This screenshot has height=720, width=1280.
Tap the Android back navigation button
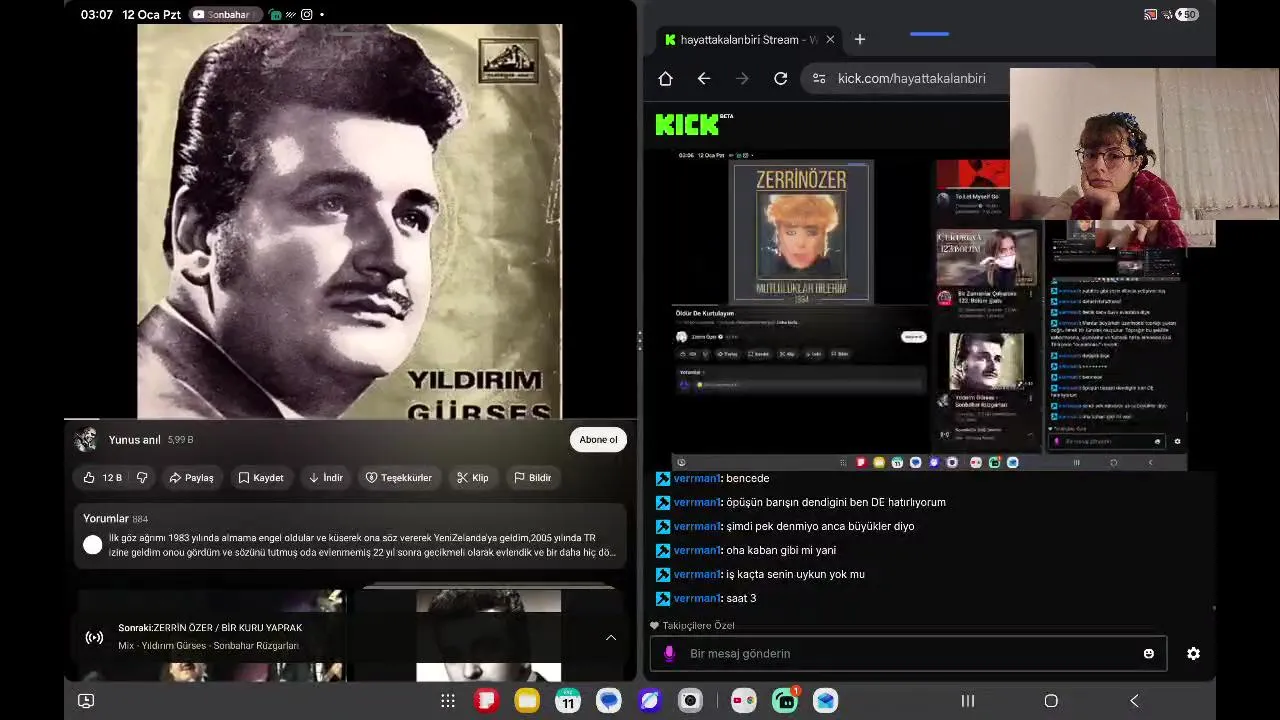(1134, 701)
